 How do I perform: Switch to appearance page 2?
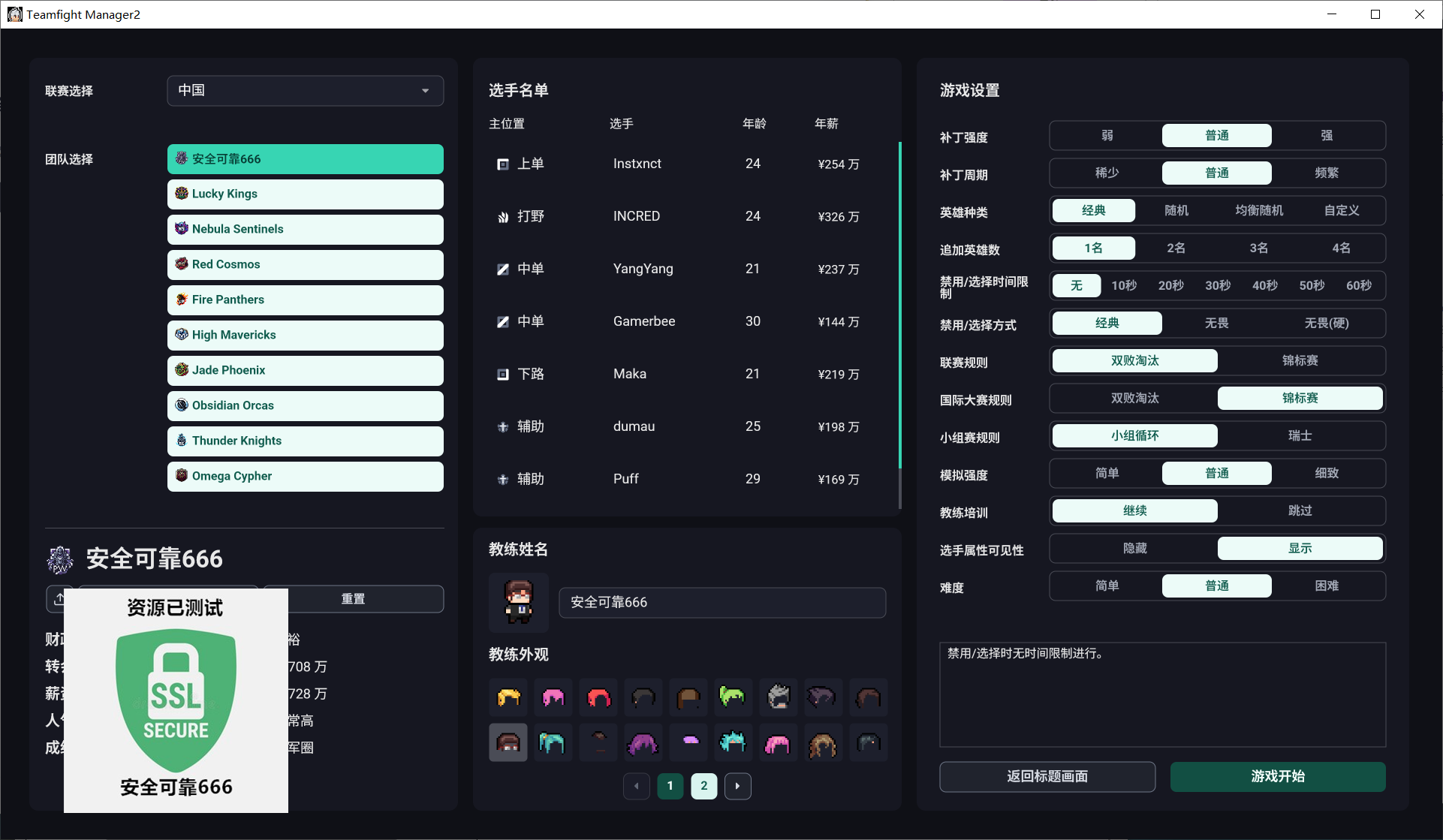click(703, 786)
